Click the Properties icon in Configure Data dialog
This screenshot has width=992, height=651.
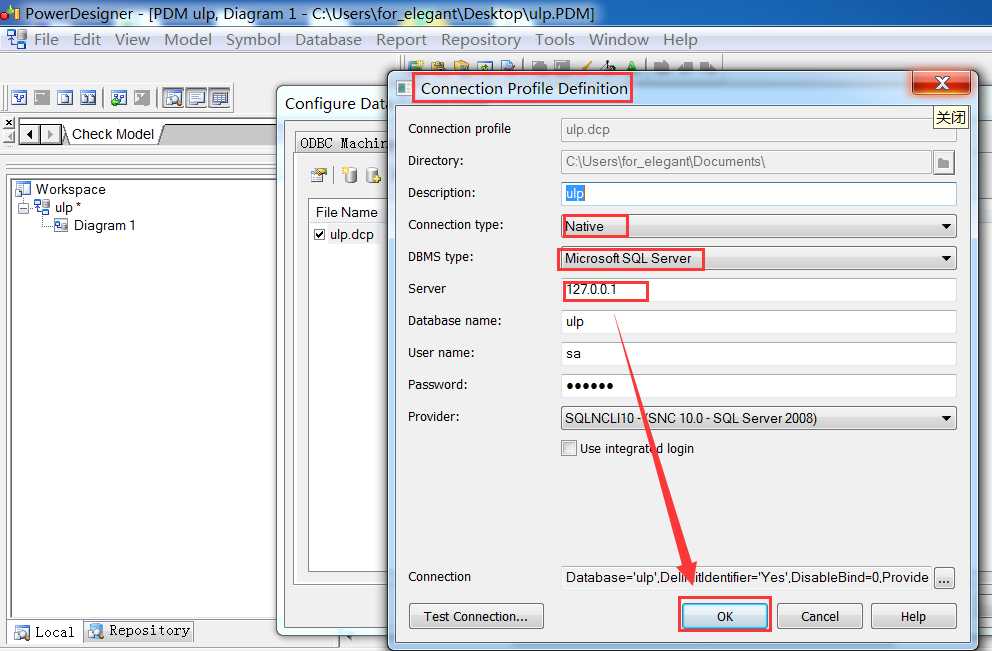coord(319,175)
